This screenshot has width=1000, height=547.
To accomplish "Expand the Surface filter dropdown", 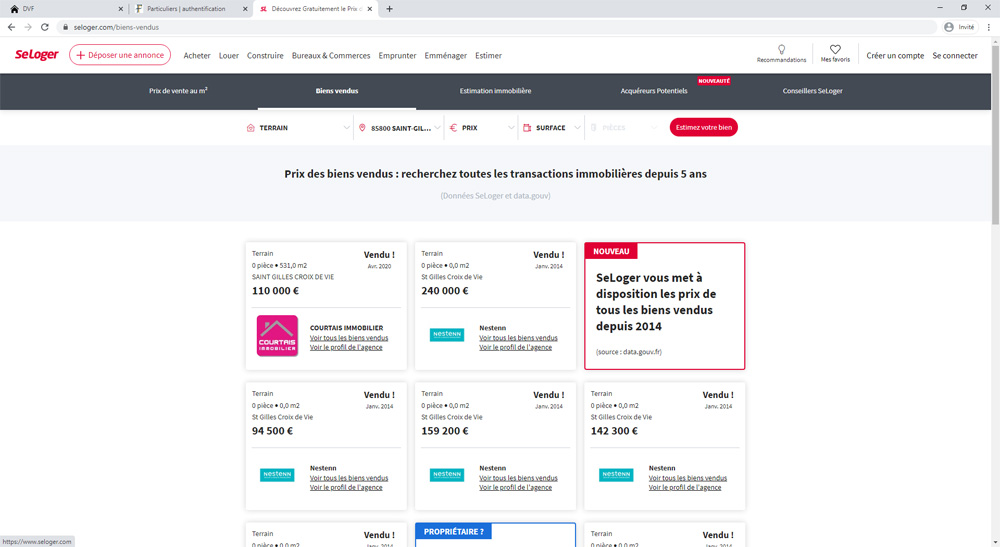I will 552,128.
